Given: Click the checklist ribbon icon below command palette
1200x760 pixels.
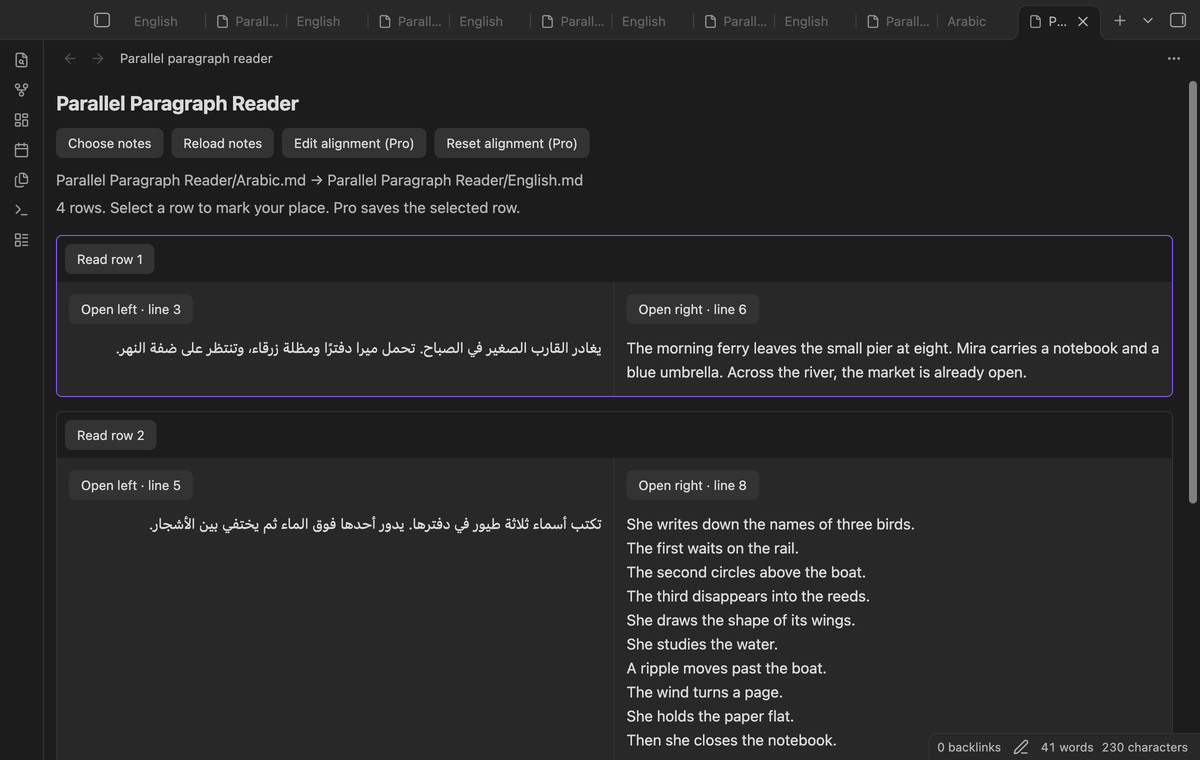Looking at the screenshot, I should coord(21,240).
